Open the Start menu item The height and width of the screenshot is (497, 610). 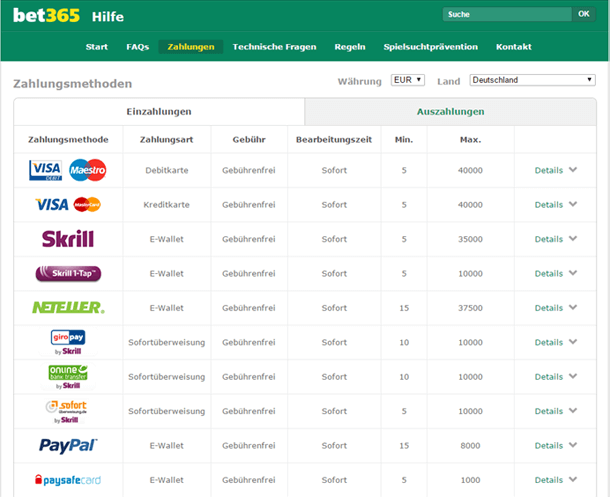[x=96, y=47]
